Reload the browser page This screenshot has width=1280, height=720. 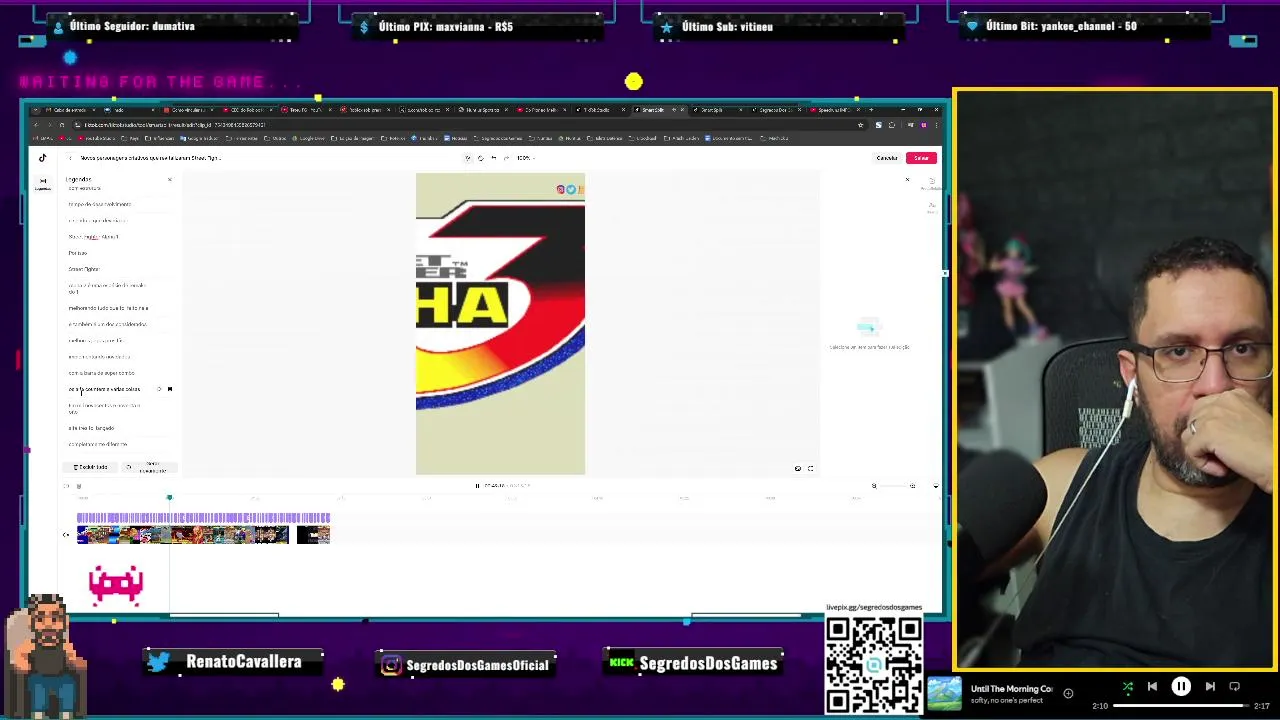pos(61,125)
